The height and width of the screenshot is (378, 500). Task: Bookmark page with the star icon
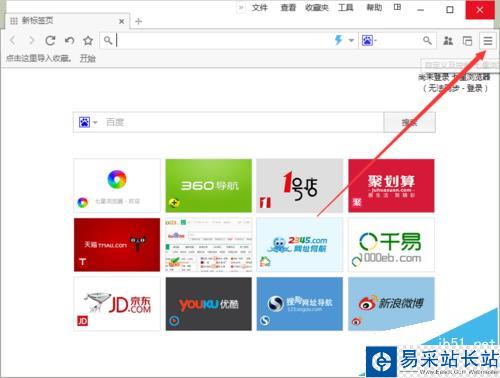(x=88, y=41)
